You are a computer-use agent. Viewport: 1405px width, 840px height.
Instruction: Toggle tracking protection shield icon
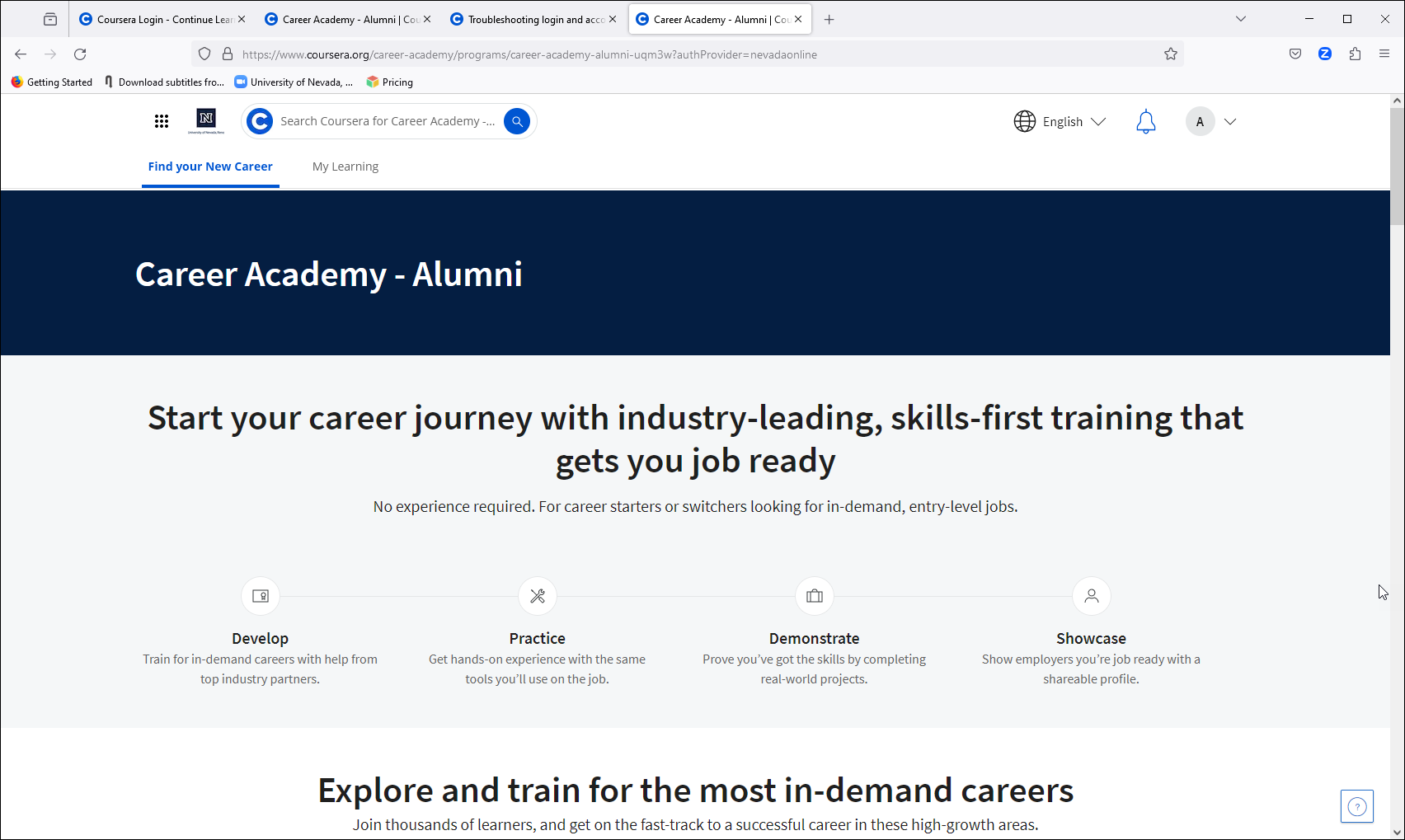point(204,54)
